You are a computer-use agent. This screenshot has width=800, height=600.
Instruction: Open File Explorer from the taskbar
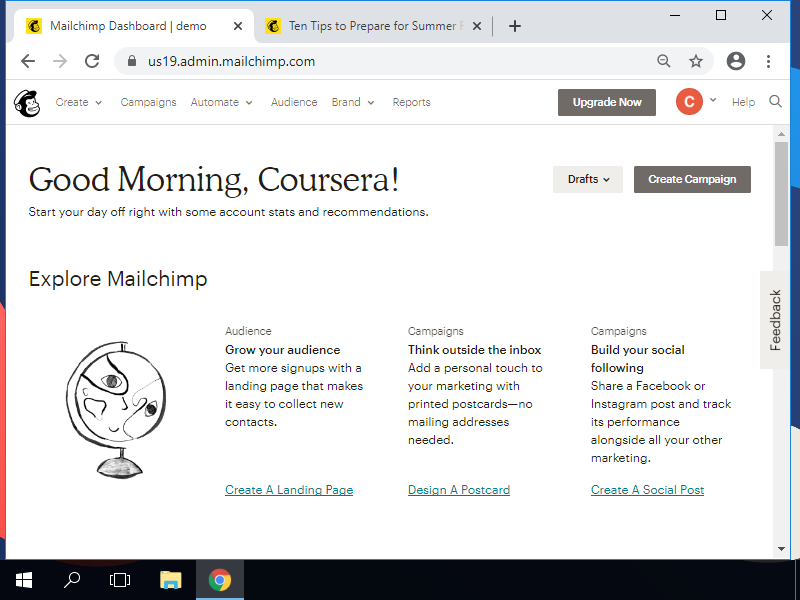coord(170,580)
